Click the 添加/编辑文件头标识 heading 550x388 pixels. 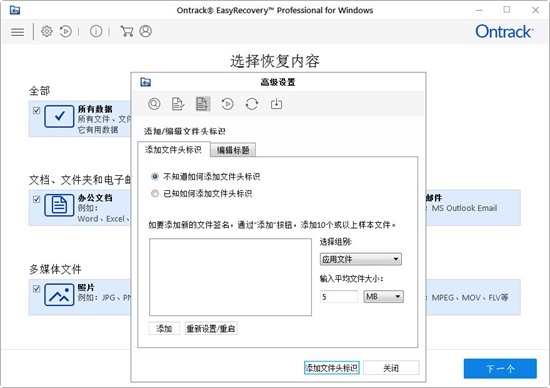tap(185, 132)
